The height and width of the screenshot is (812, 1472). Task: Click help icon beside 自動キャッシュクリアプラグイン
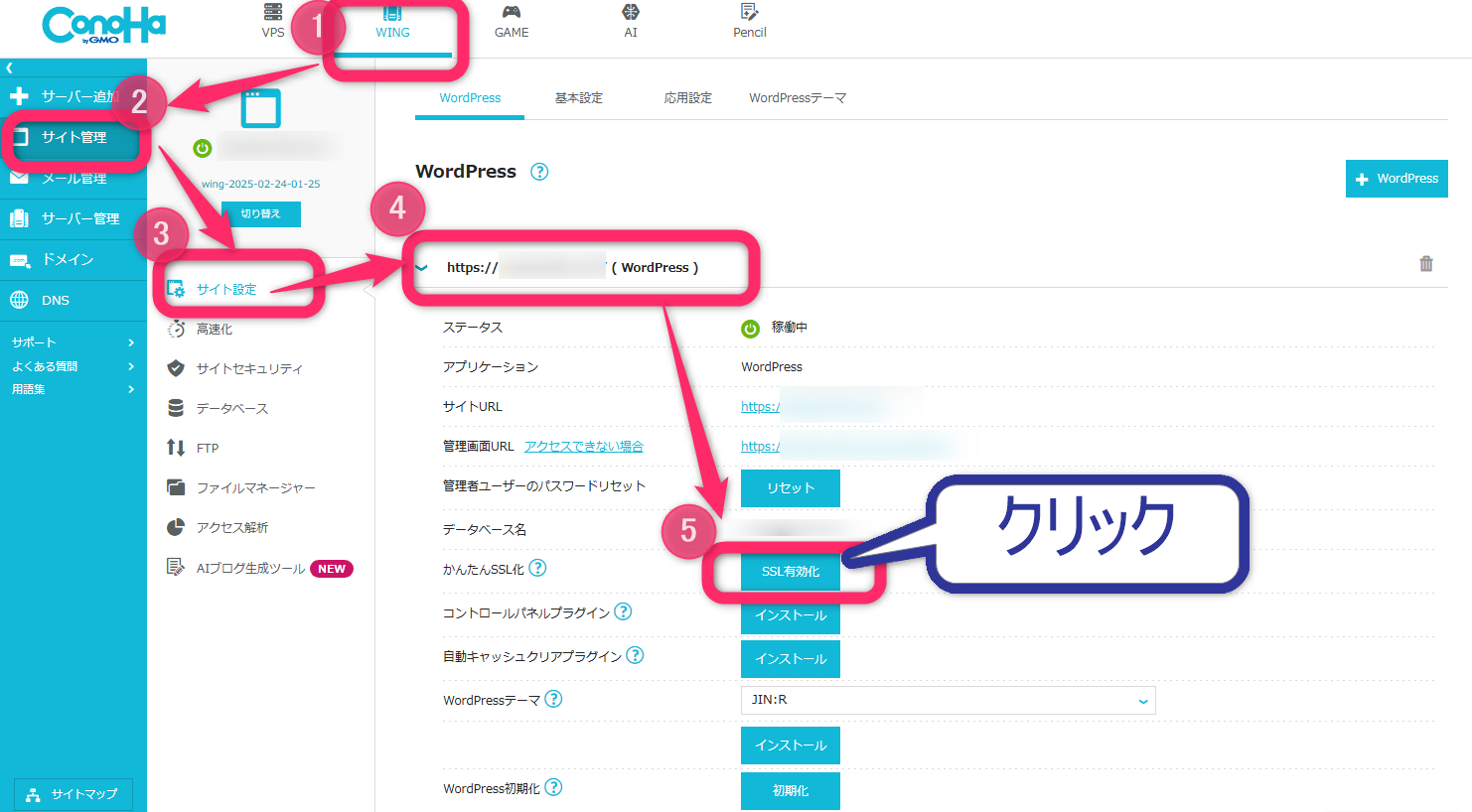635,655
